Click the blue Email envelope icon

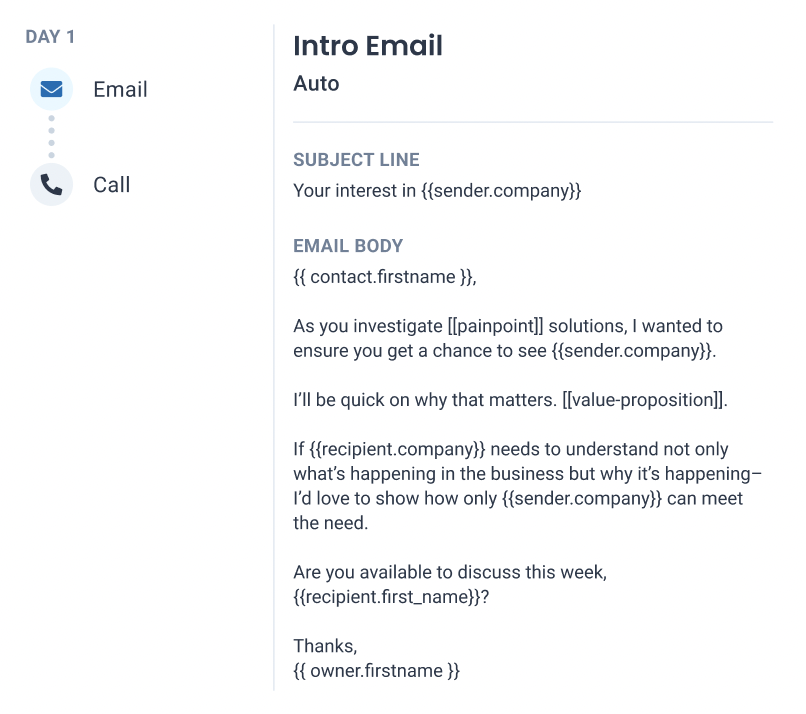pyautogui.click(x=51, y=89)
